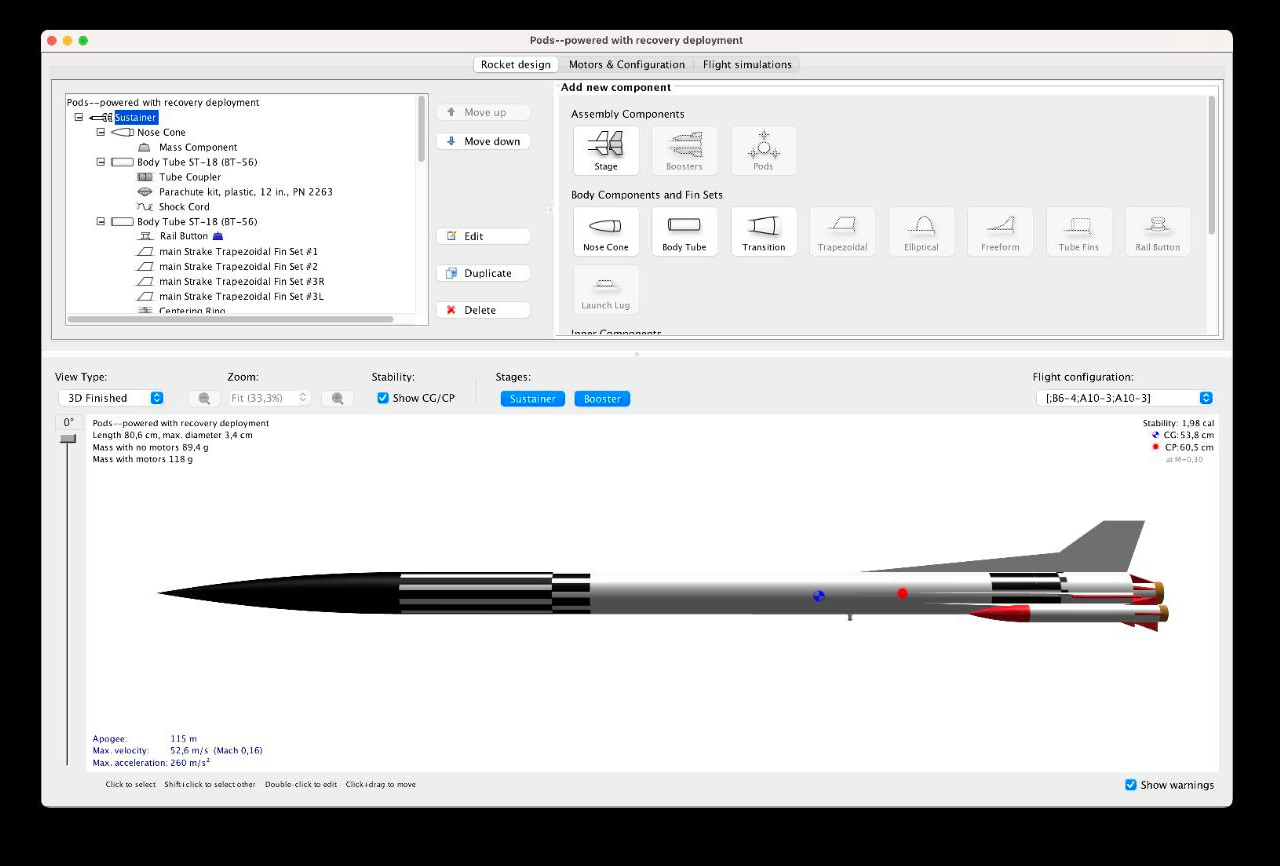Click the Rail Button icon in Add new component
This screenshot has width=1280, height=866.
click(x=1158, y=231)
